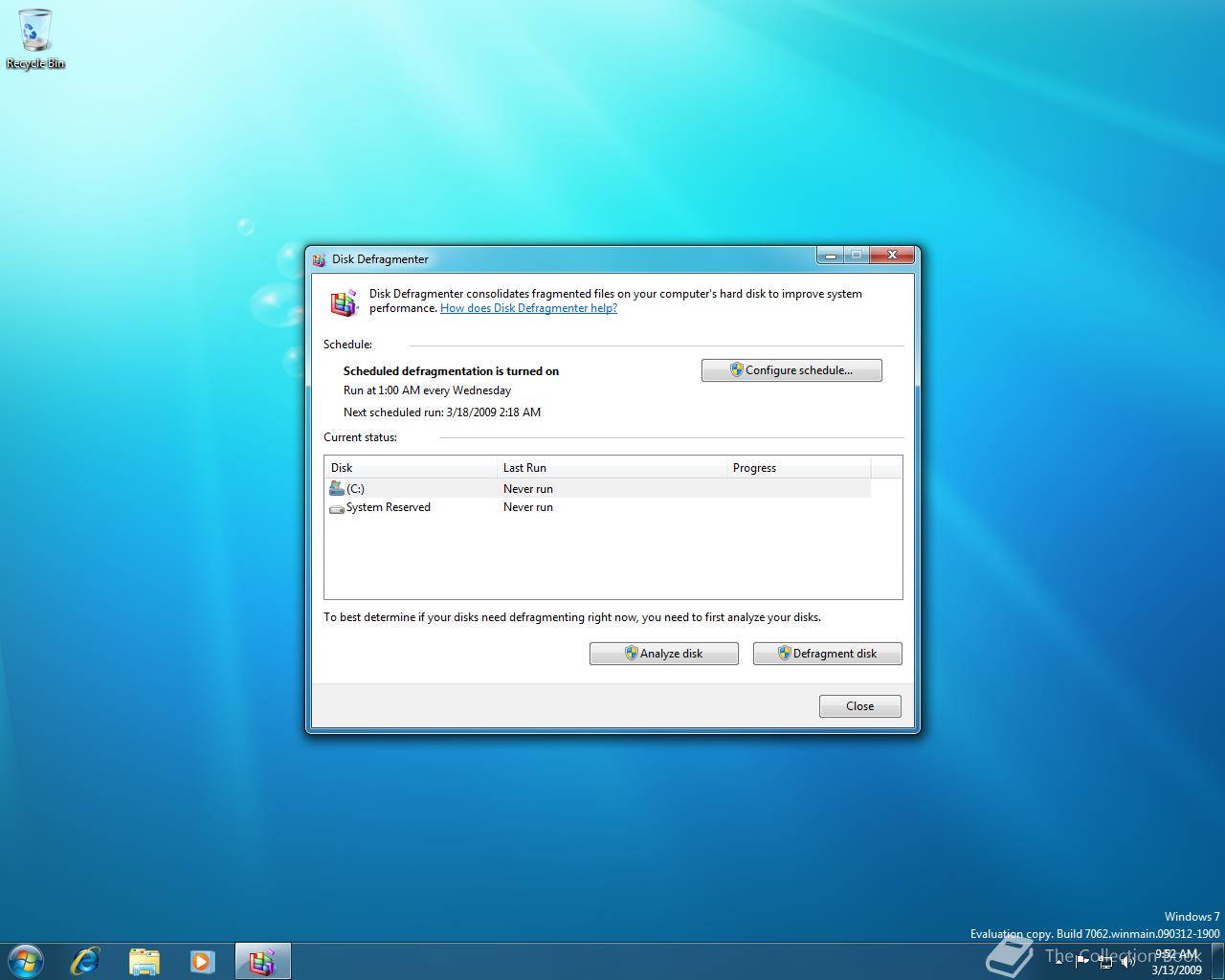
Task: Close the window using the title bar X
Action: coord(892,255)
